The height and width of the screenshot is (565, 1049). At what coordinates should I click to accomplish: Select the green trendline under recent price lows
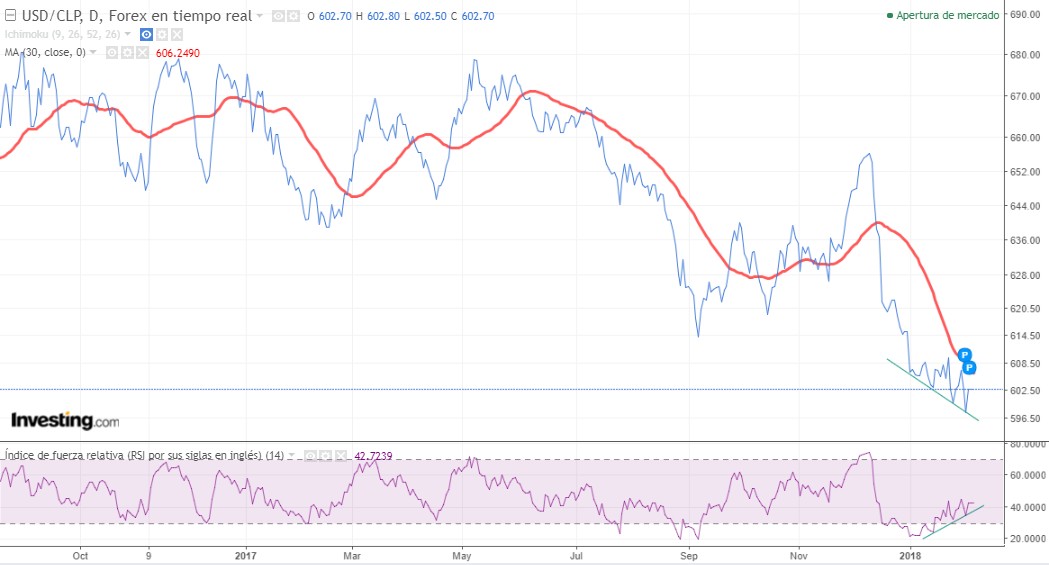[x=933, y=390]
